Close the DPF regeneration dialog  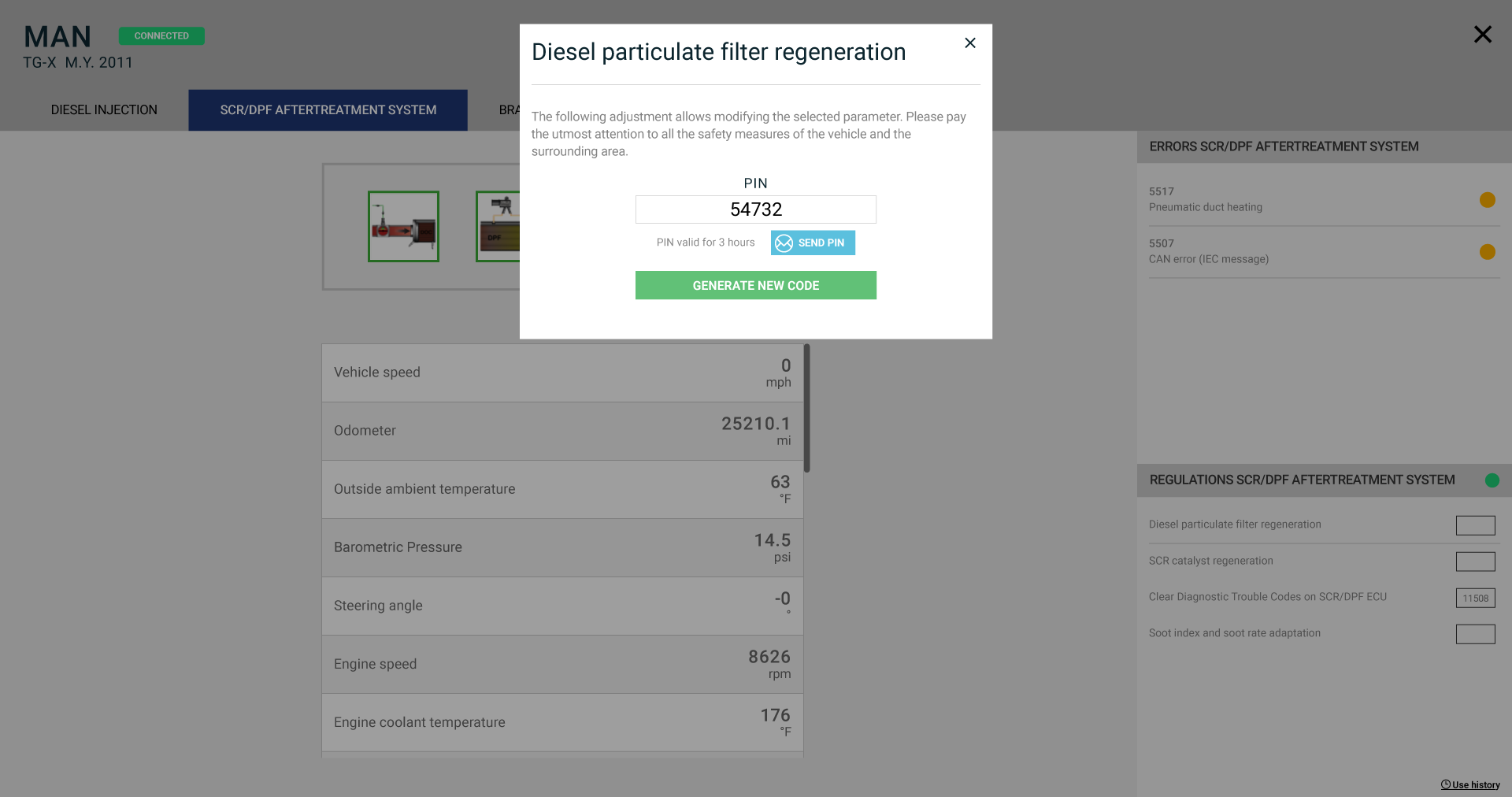(970, 43)
